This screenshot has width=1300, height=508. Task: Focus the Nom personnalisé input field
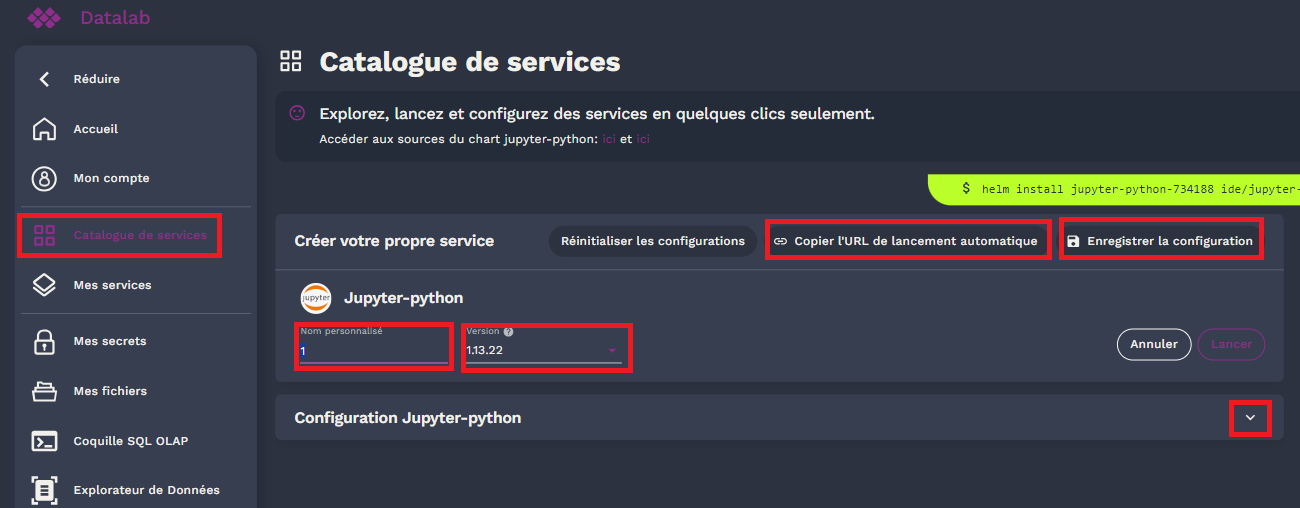pyautogui.click(x=373, y=351)
